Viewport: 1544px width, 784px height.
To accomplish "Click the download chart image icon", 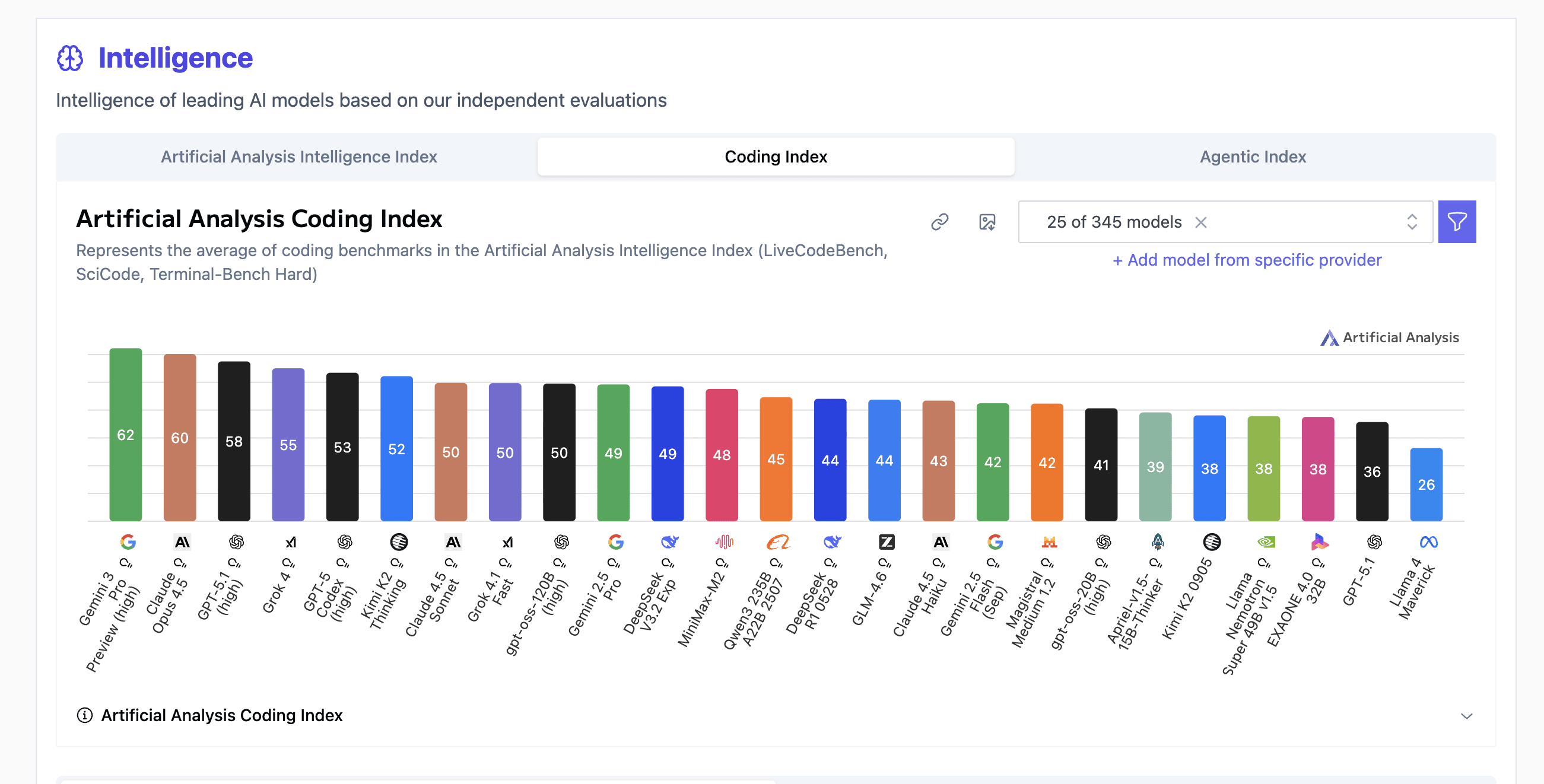I will click(x=987, y=222).
